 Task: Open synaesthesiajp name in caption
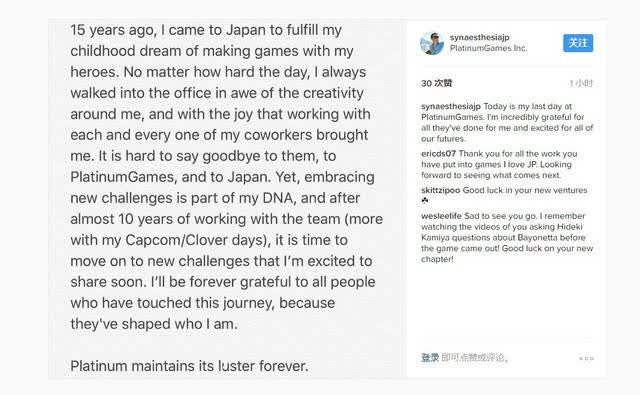[451, 107]
